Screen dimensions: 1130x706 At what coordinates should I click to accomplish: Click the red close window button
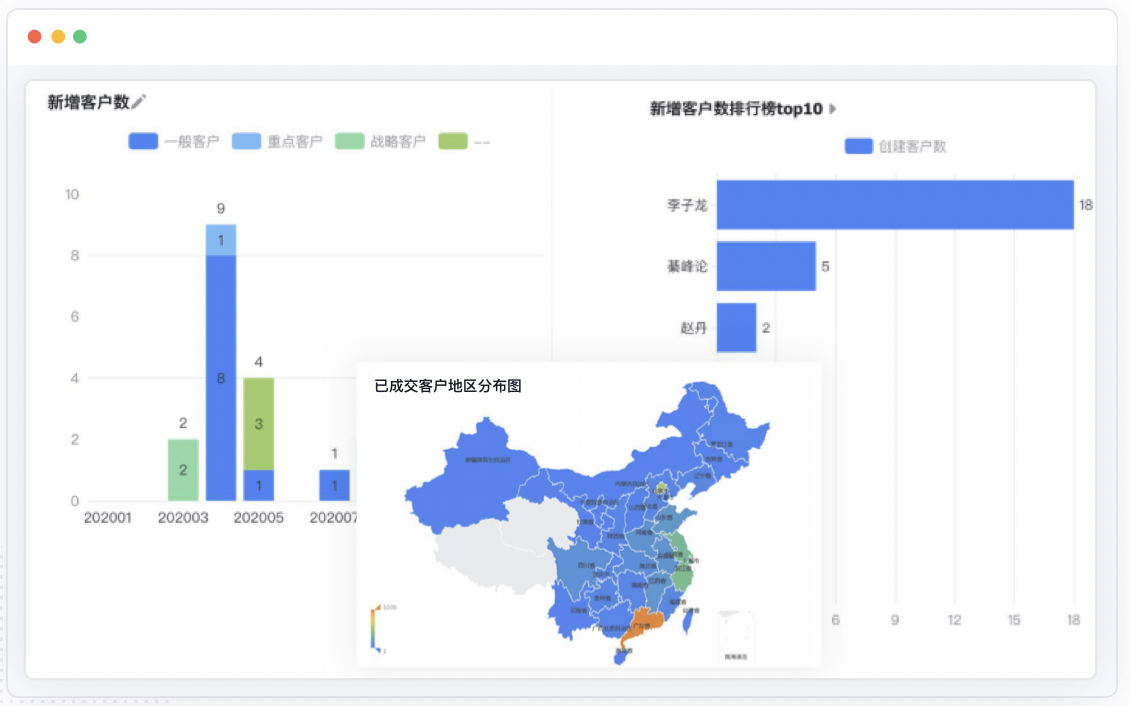coord(35,36)
